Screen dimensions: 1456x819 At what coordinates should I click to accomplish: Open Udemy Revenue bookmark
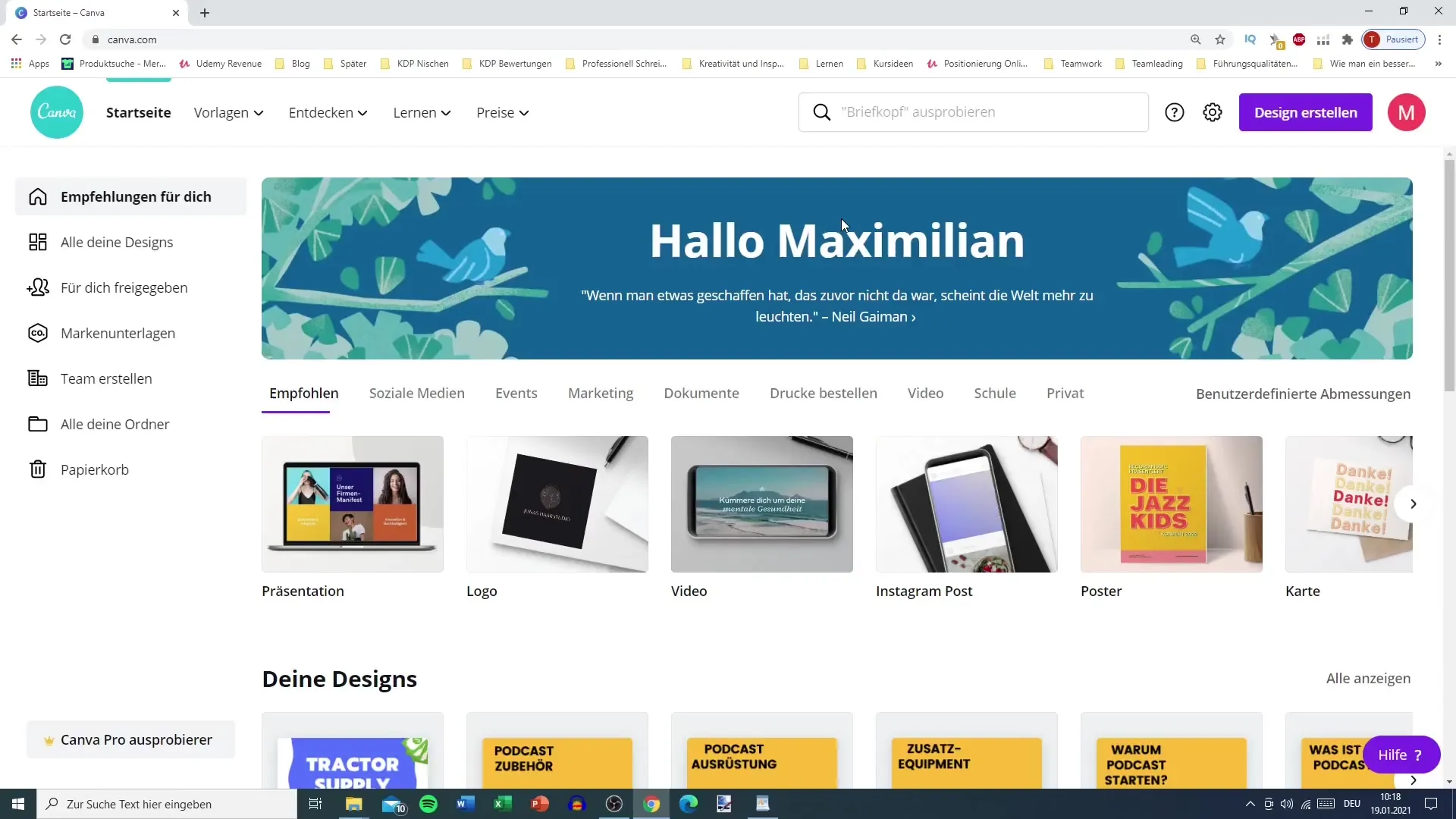pyautogui.click(x=221, y=64)
